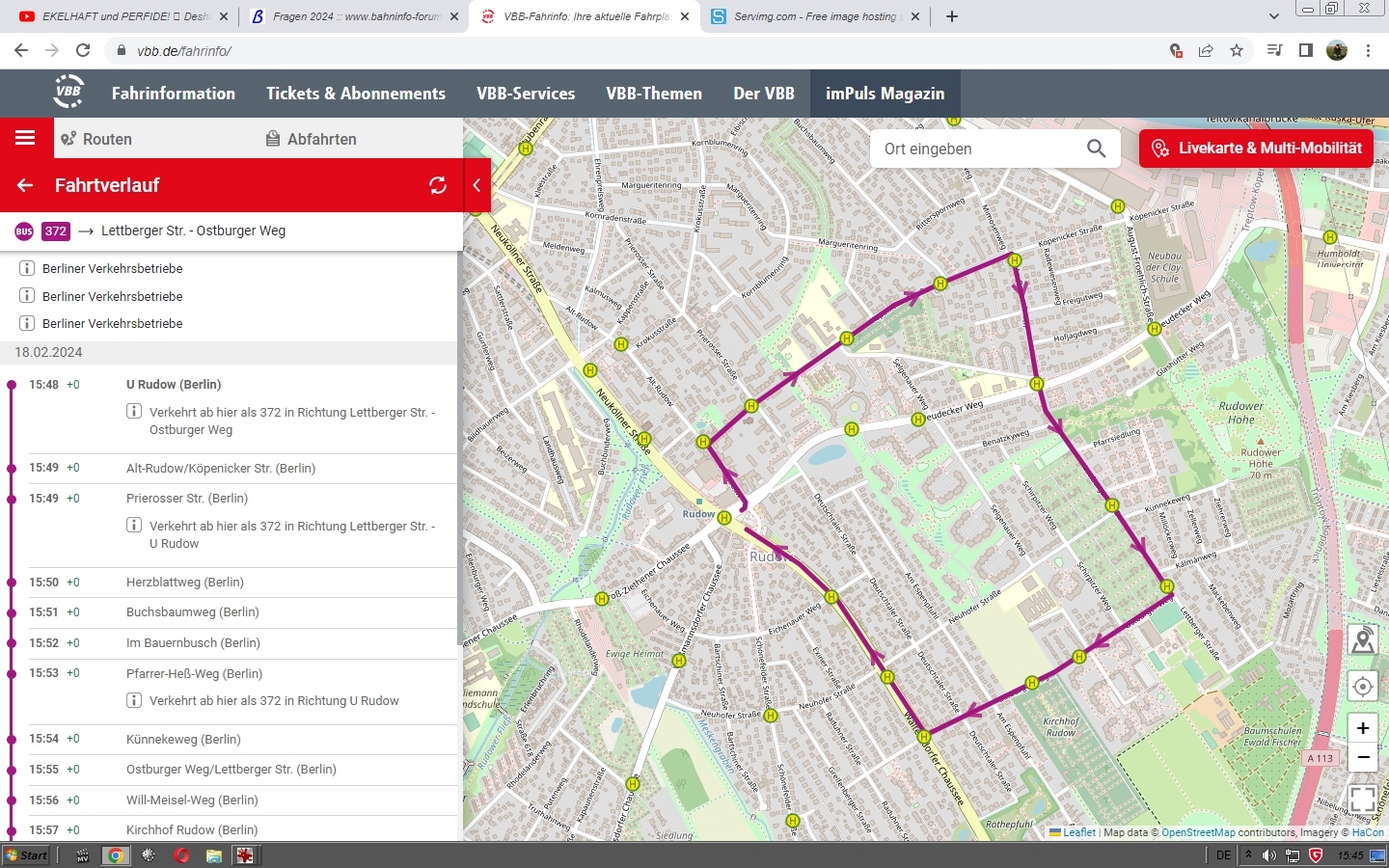Screen dimensions: 1389x868
Task: Click the info icon of first Berliner Verkehrsbetriebe row
Action: pyautogui.click(x=27, y=268)
